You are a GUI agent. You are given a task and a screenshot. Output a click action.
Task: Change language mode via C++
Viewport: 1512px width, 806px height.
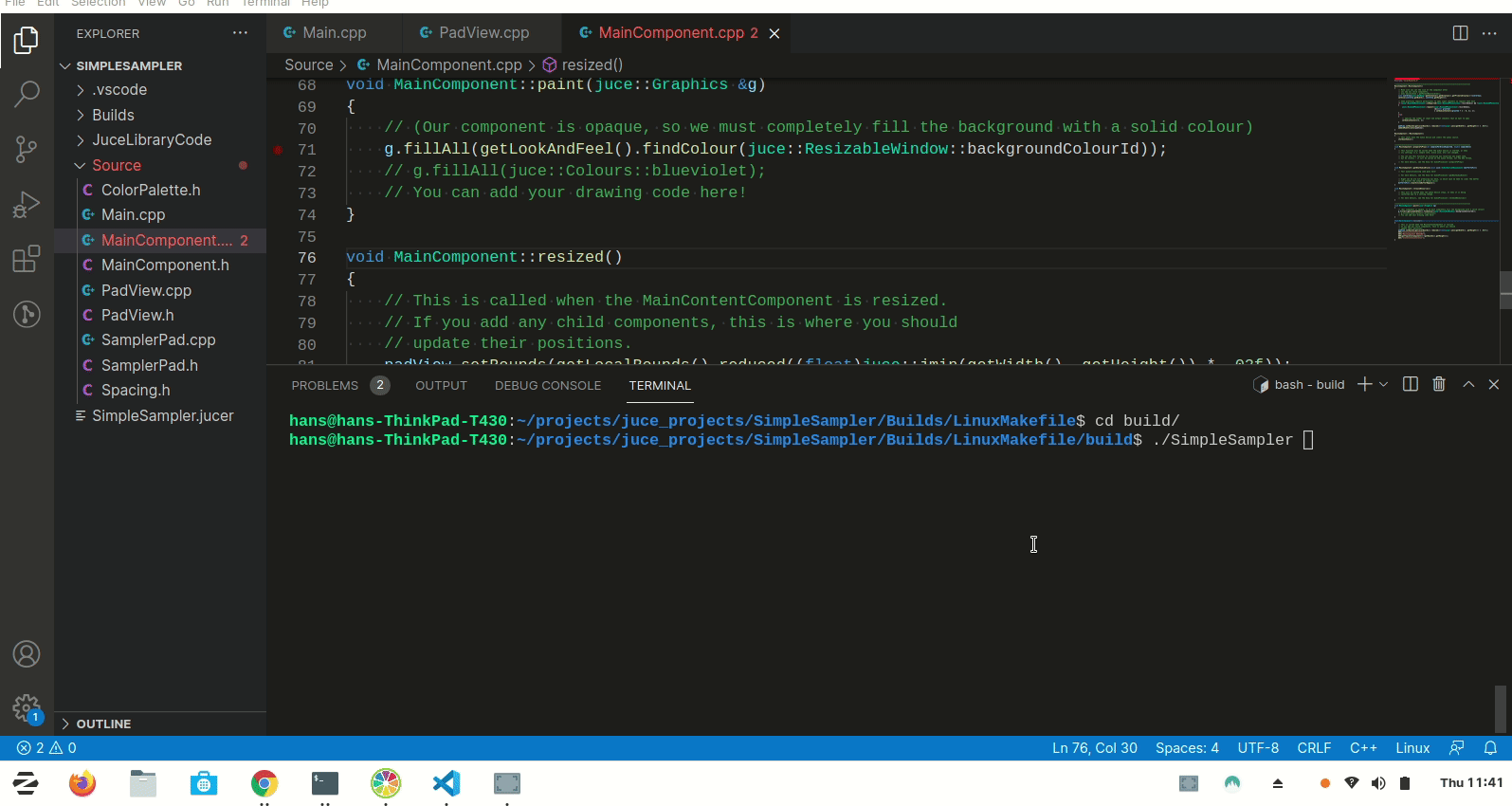click(x=1363, y=748)
